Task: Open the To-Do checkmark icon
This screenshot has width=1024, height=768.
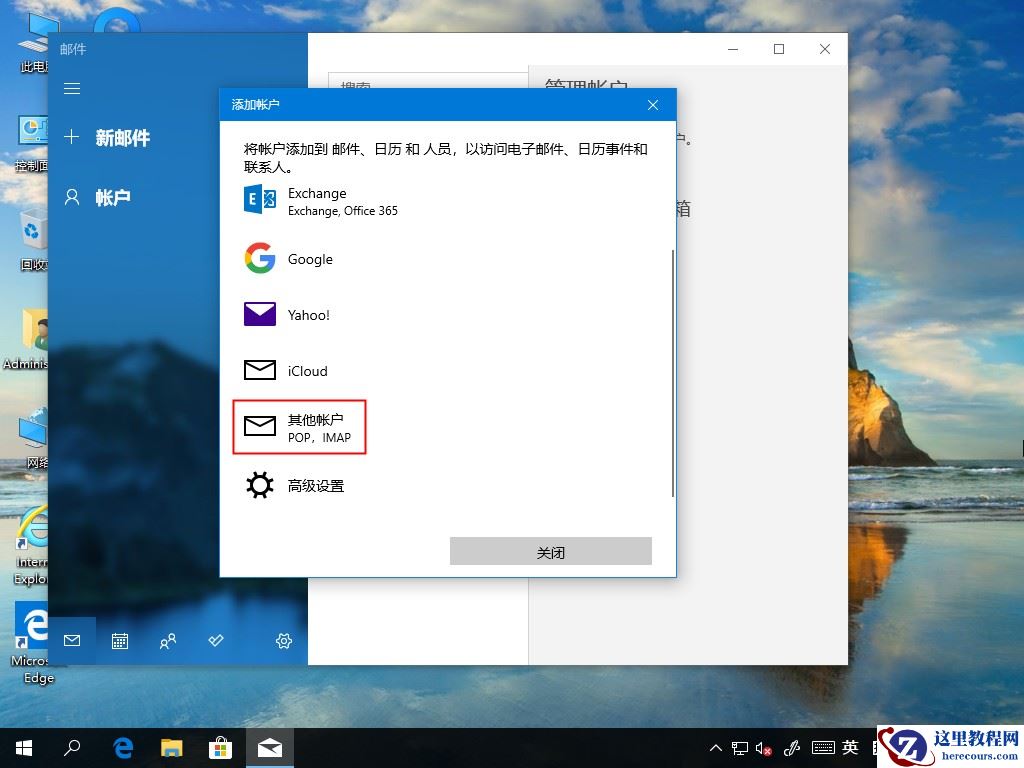Action: click(215, 640)
